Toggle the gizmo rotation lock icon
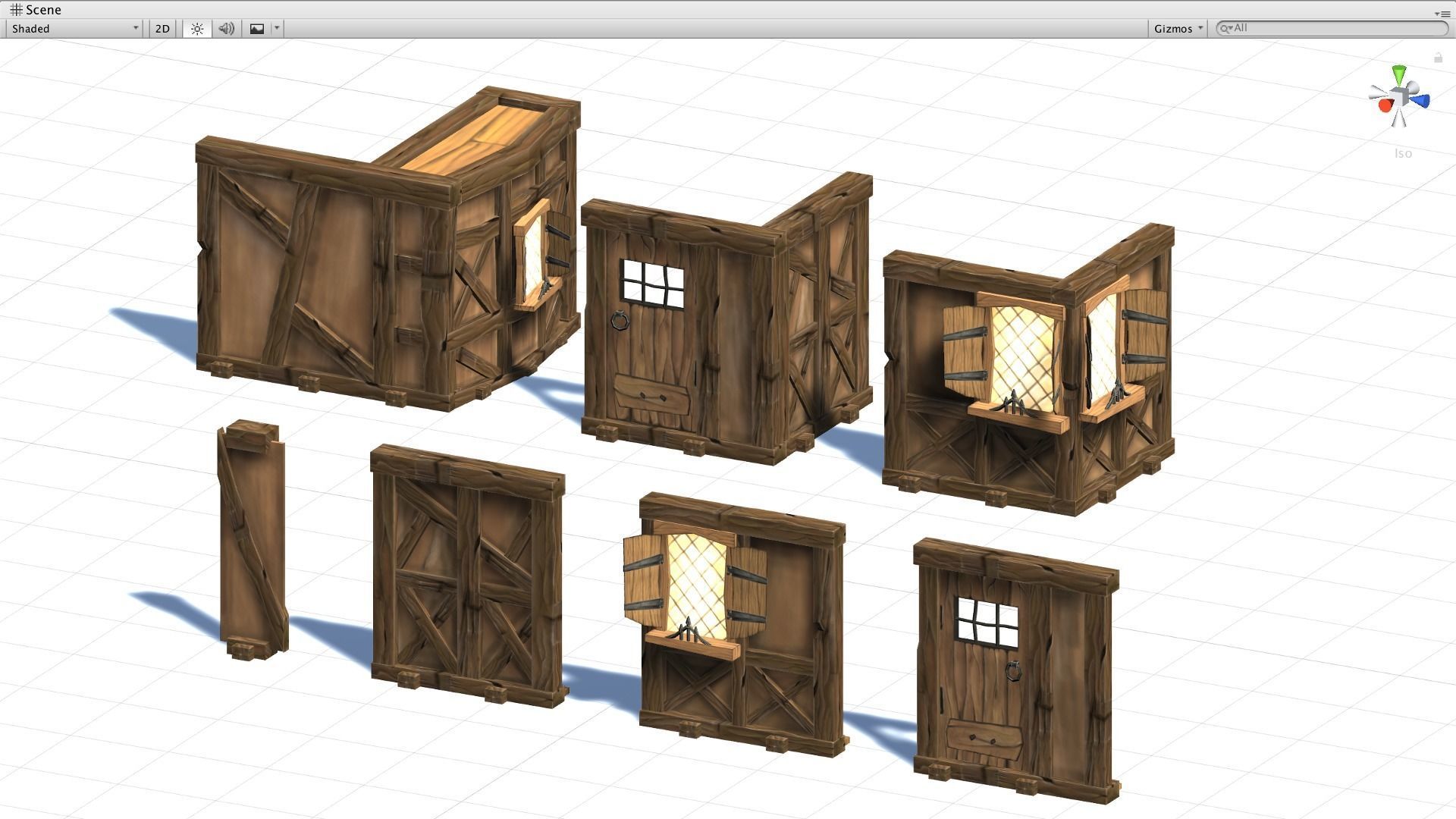1456x819 pixels. [x=1438, y=58]
